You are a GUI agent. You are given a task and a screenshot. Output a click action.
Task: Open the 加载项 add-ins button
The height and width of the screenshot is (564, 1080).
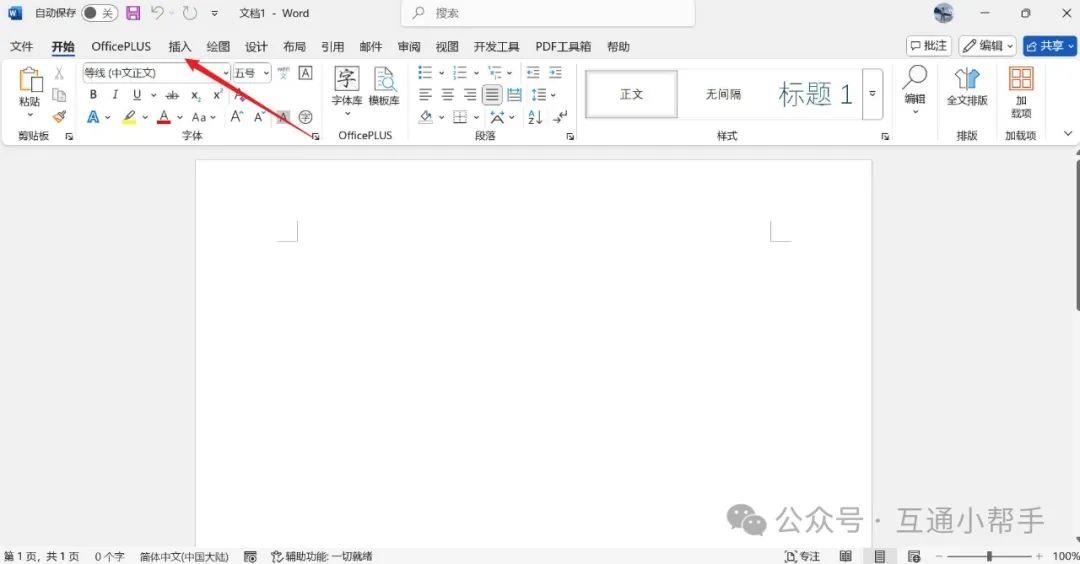pos(1021,92)
